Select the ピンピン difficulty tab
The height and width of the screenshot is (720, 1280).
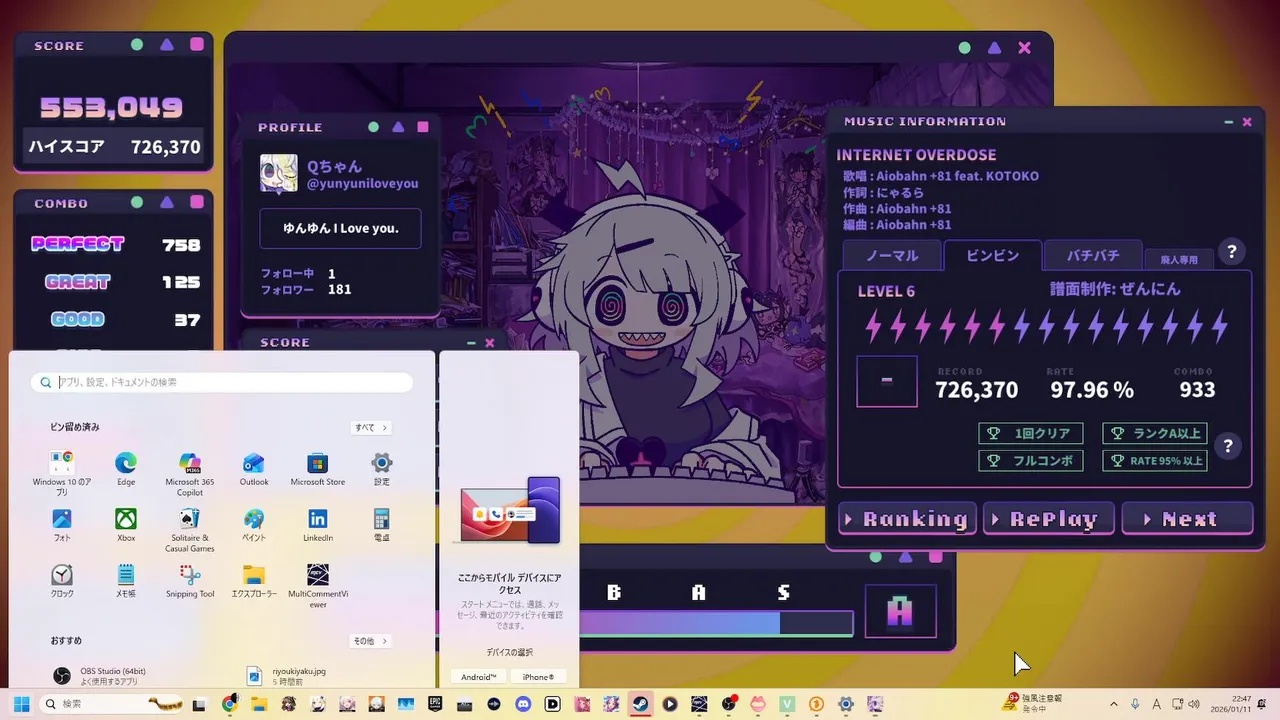coord(992,255)
